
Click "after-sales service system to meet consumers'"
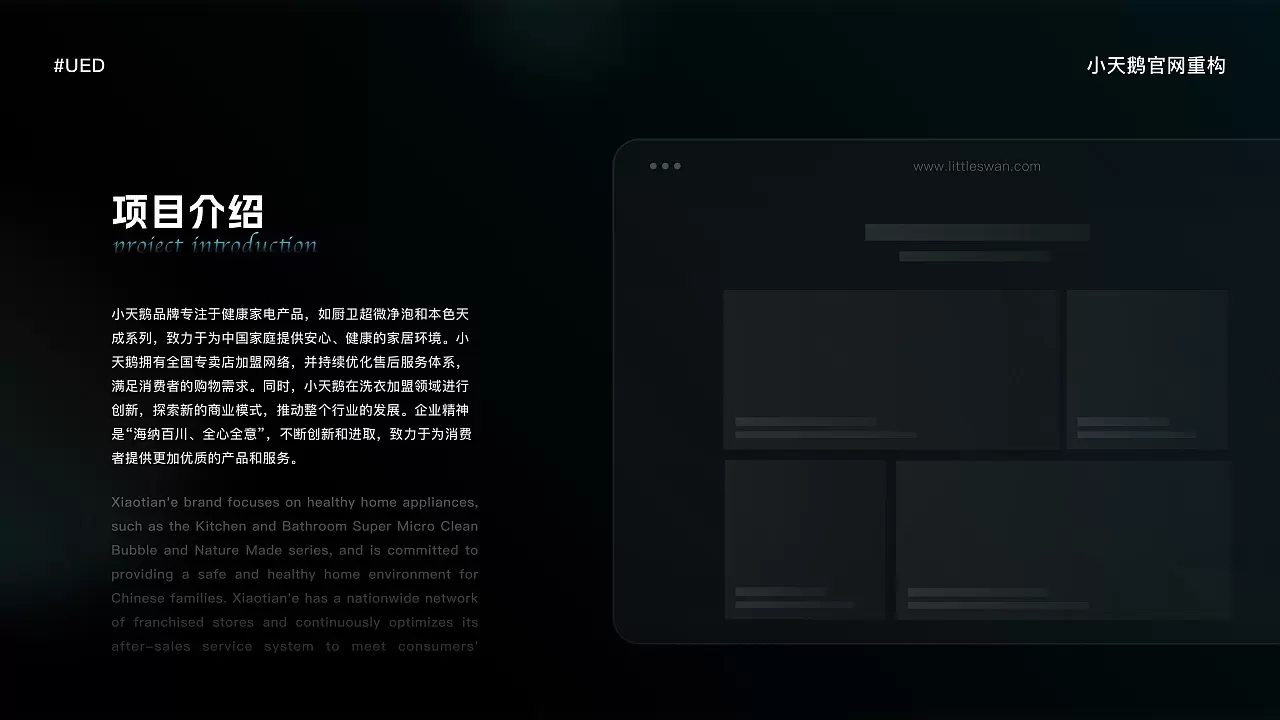(295, 646)
